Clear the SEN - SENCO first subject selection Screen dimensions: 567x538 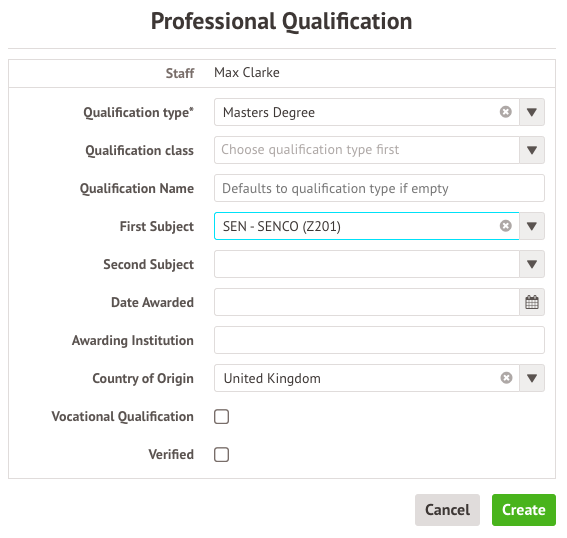tap(506, 226)
